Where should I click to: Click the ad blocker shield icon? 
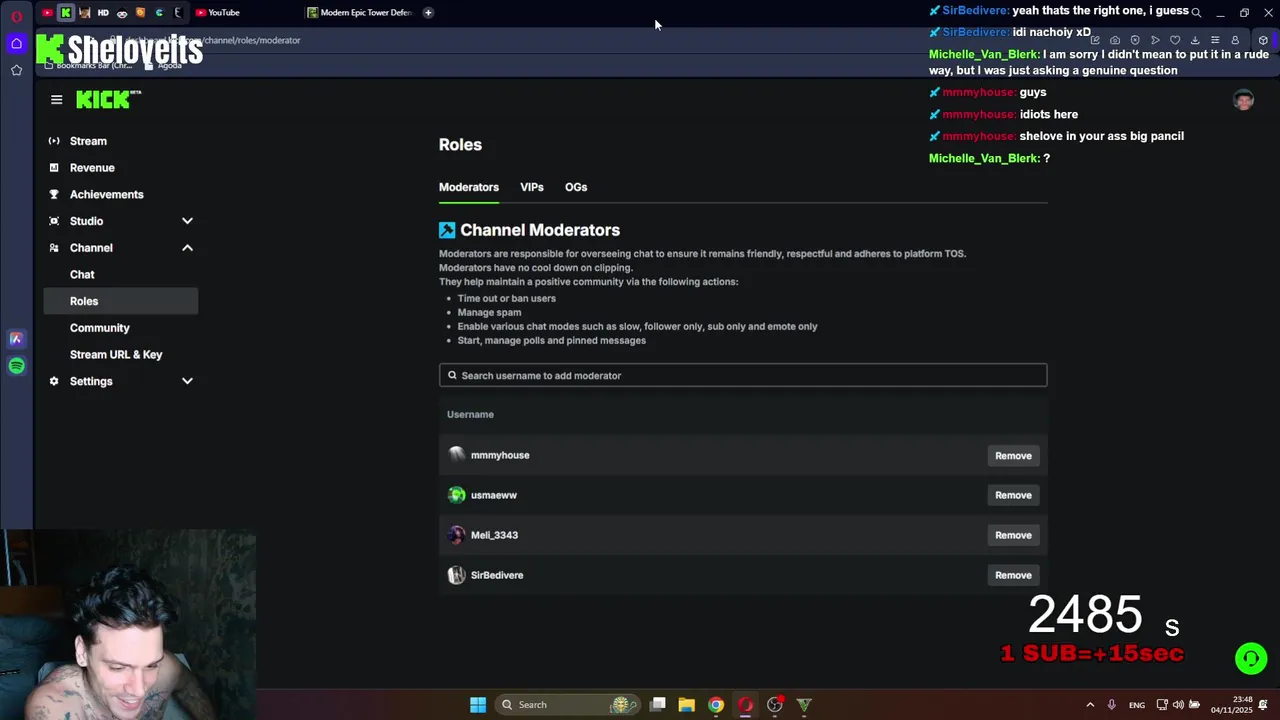[x=1135, y=40]
